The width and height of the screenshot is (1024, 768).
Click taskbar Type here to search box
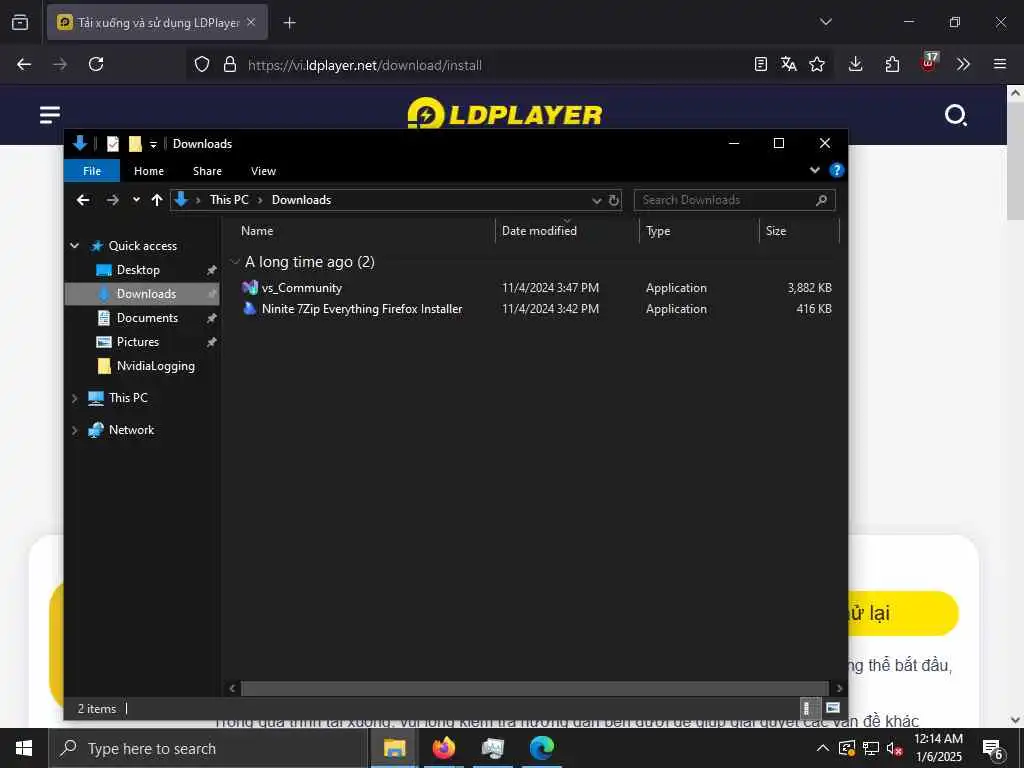[x=208, y=748]
